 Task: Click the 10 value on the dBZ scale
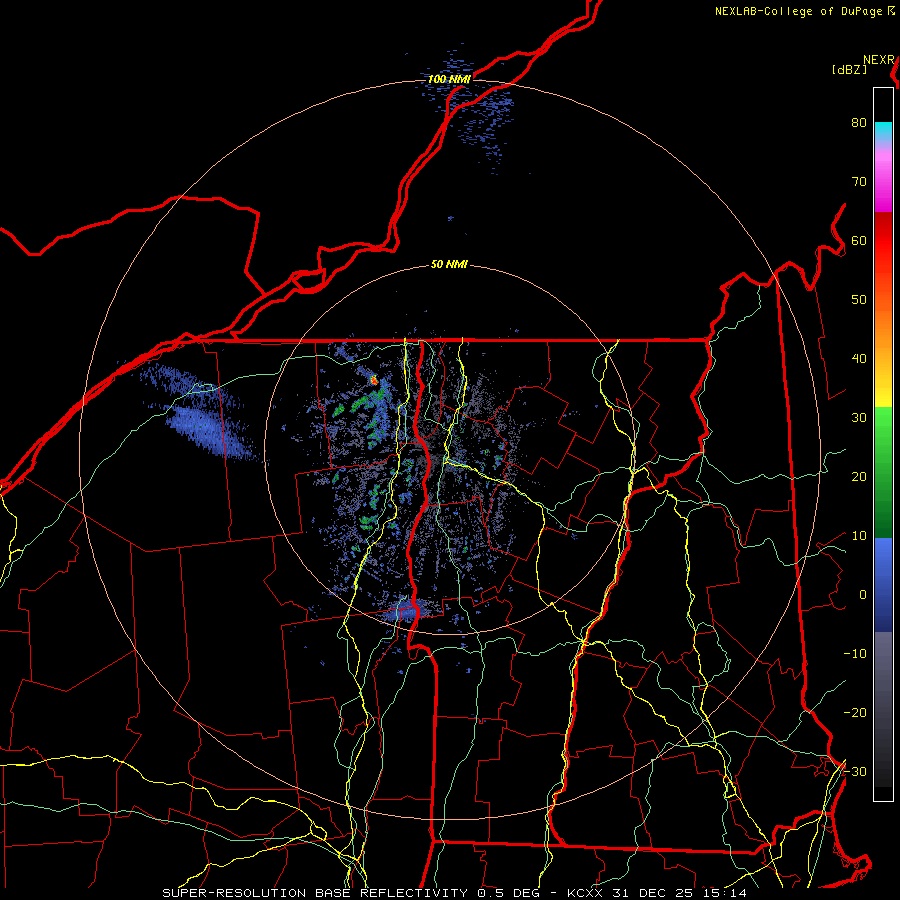859,536
